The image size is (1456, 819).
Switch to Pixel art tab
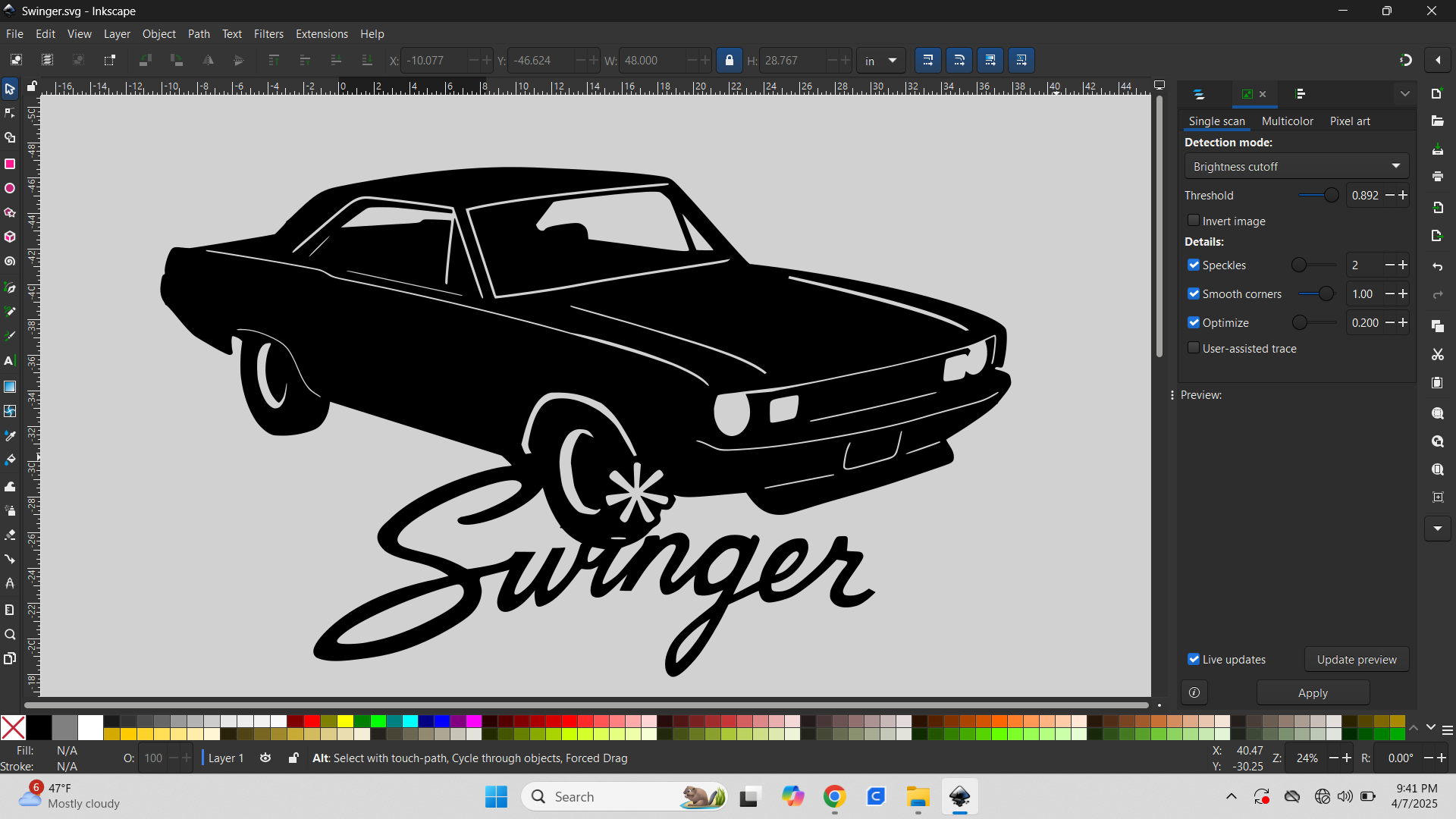coord(1350,121)
